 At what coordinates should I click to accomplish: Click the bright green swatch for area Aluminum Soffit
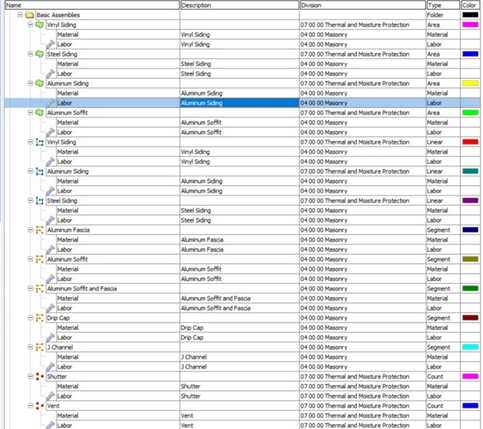coord(470,113)
